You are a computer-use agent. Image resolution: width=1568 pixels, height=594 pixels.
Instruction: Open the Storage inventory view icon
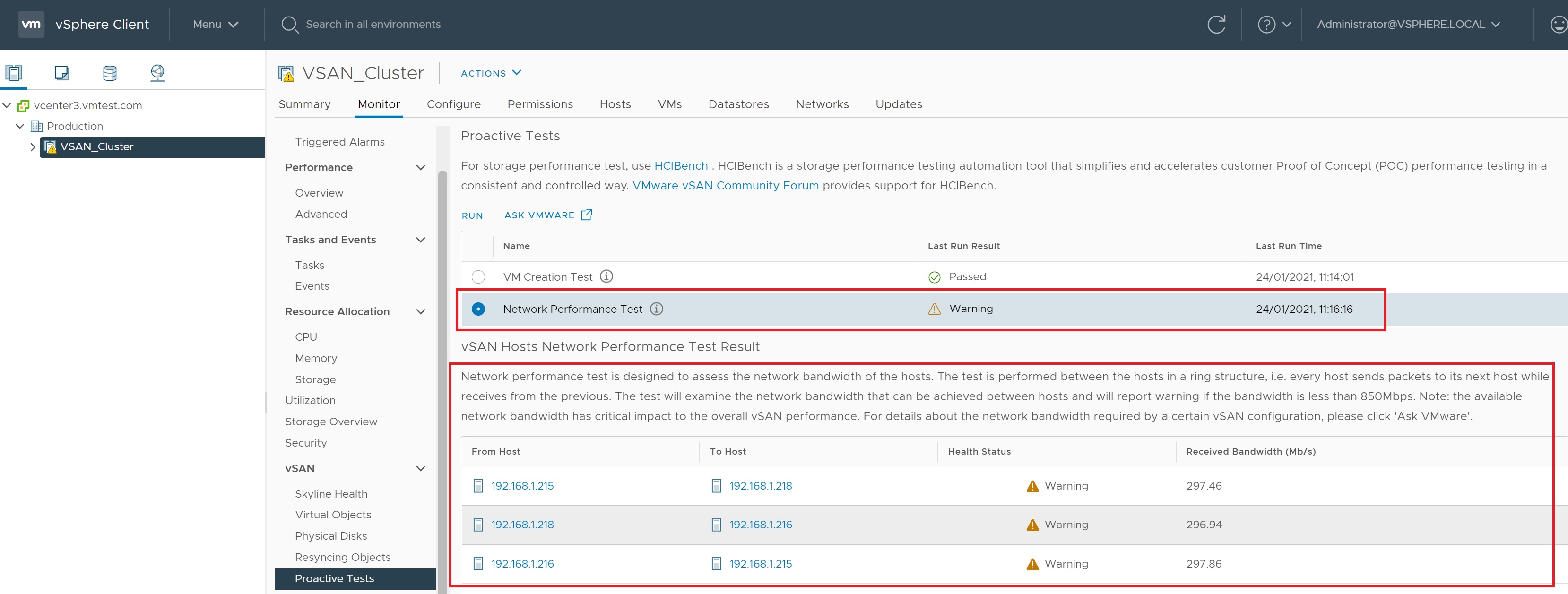pos(110,73)
